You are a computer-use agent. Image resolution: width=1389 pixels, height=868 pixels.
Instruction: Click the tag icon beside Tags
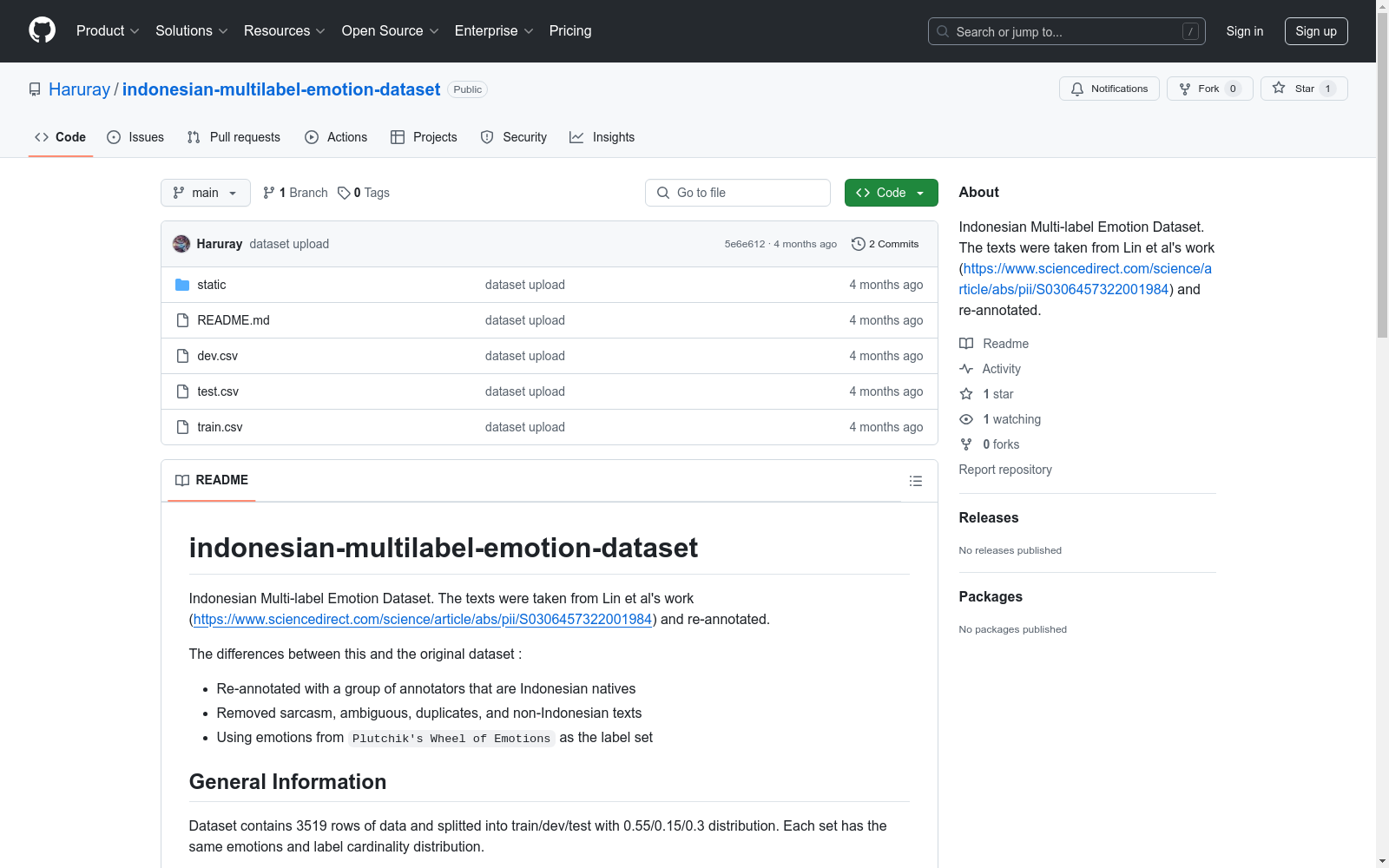(x=344, y=193)
